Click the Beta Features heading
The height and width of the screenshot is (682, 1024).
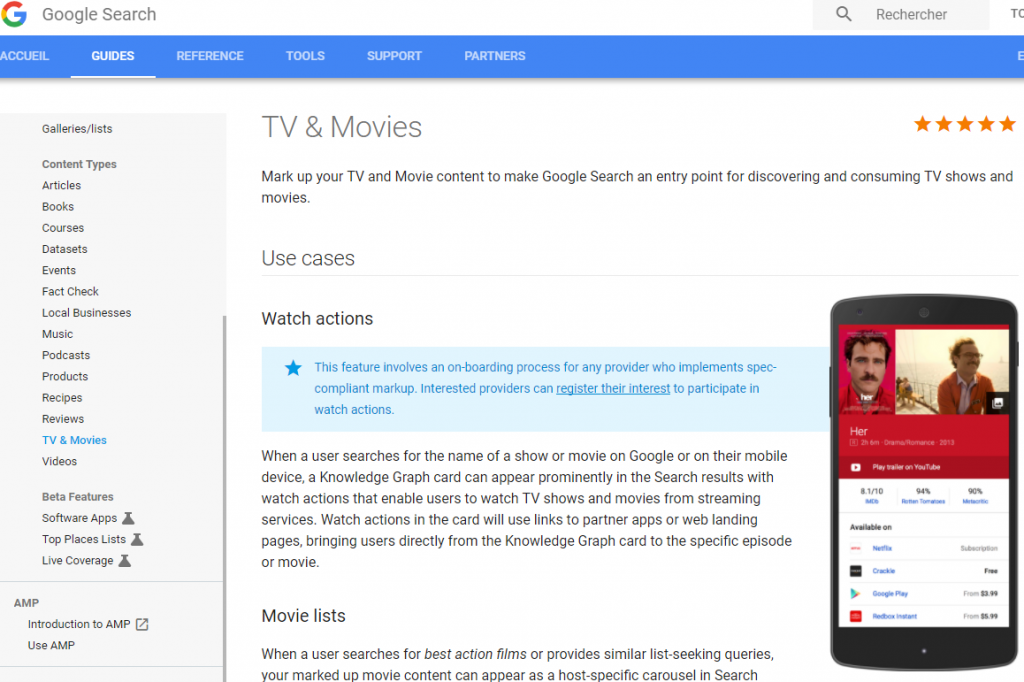(78, 497)
